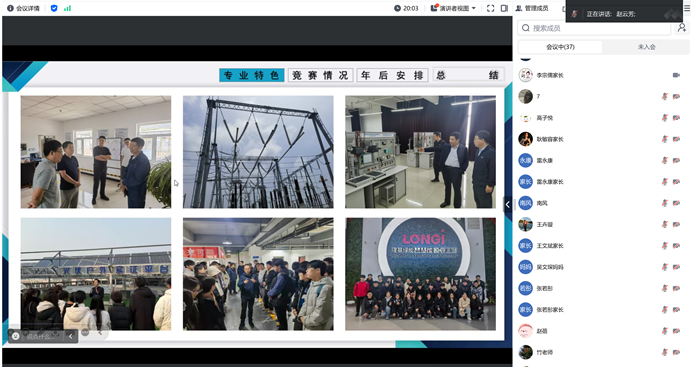
Task: Toggle the camera icon for 雷永康
Action: (x=676, y=160)
